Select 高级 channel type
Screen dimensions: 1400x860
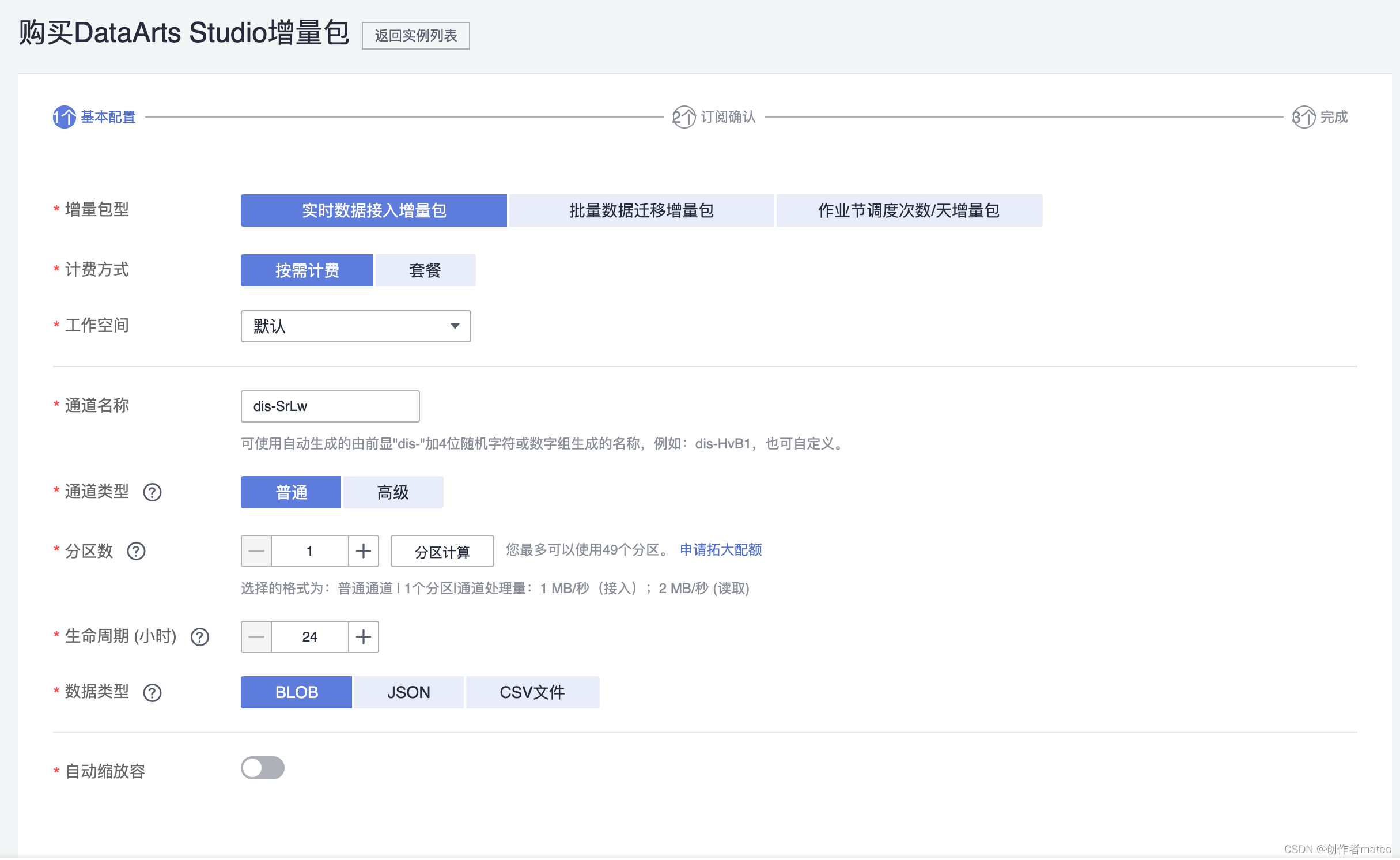pyautogui.click(x=393, y=492)
